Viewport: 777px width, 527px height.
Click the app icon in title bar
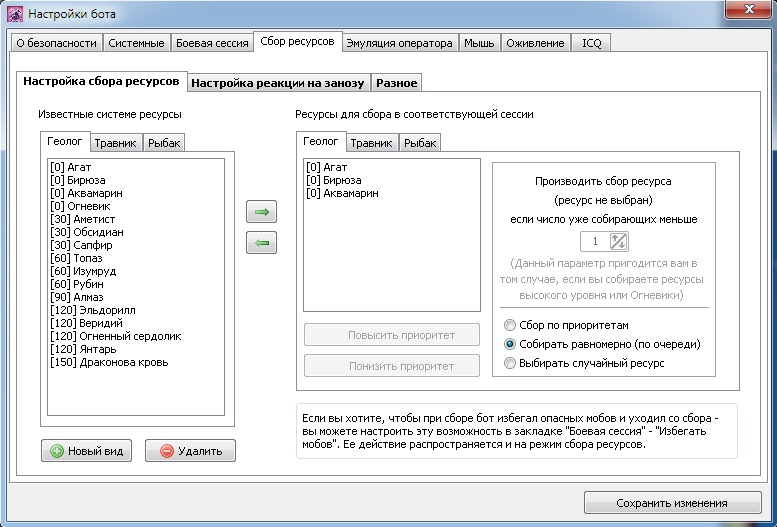(15, 13)
